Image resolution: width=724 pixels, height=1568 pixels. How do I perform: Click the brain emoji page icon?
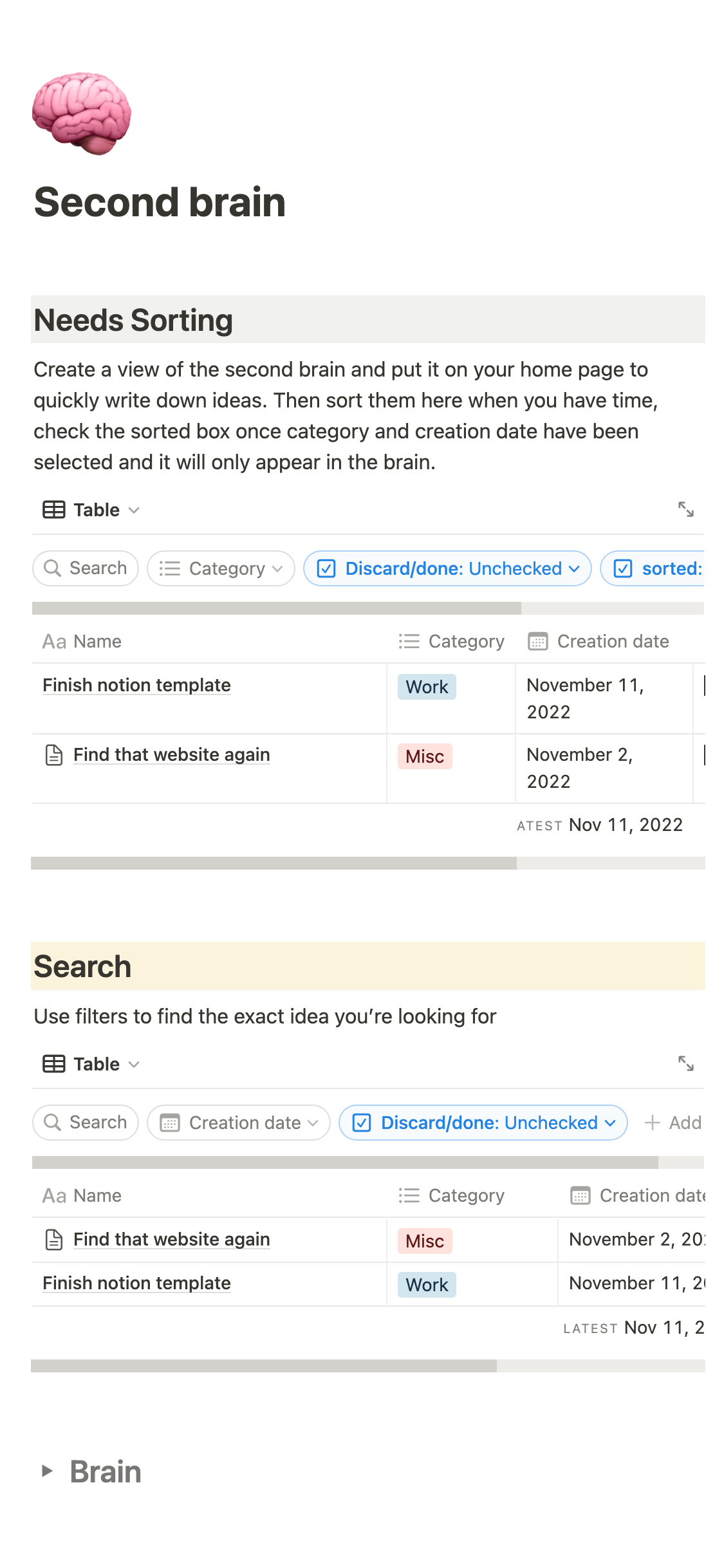pyautogui.click(x=82, y=113)
